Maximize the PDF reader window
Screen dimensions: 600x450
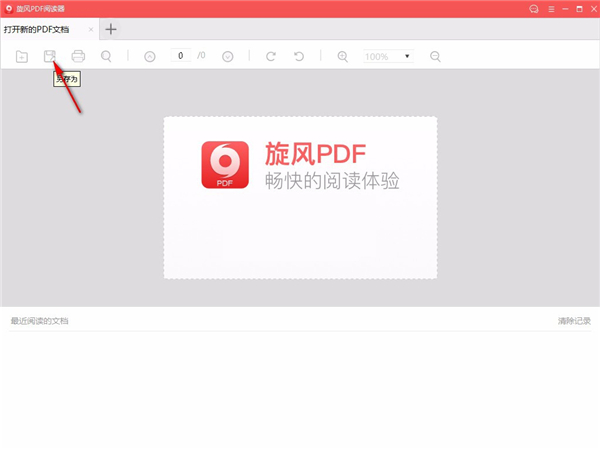pos(579,9)
